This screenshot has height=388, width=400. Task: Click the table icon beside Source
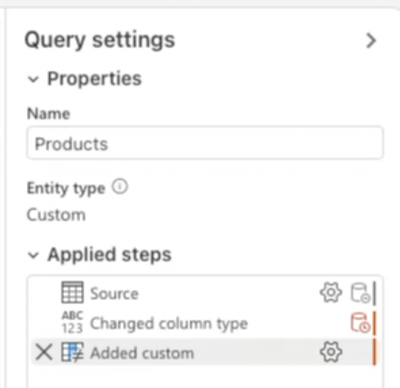point(72,292)
